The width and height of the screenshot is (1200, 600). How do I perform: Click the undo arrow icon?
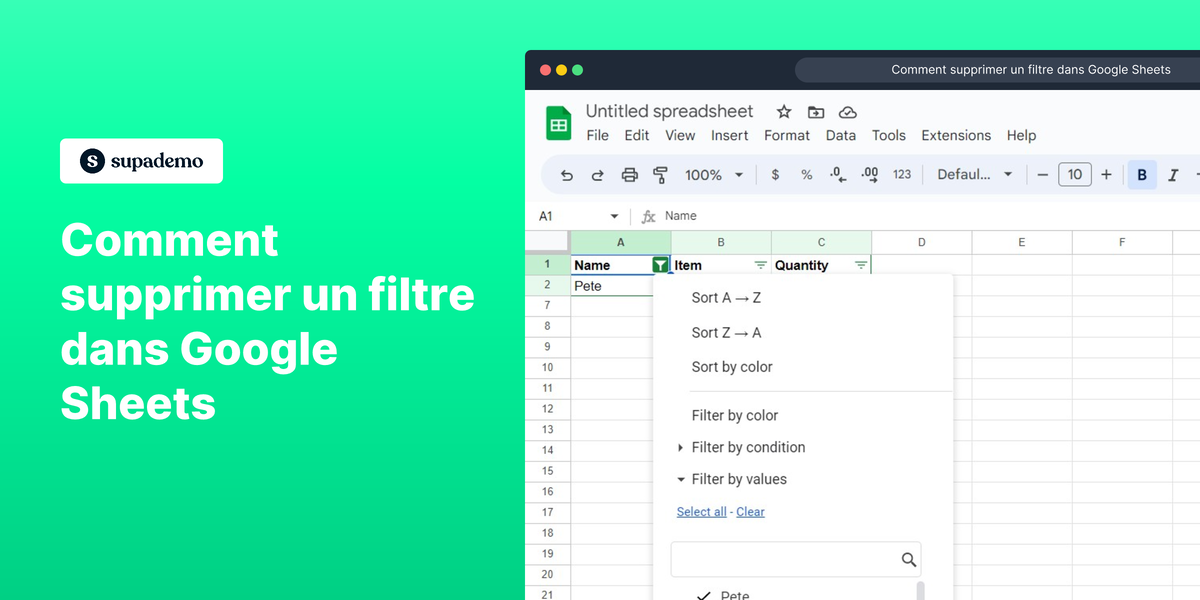point(567,175)
